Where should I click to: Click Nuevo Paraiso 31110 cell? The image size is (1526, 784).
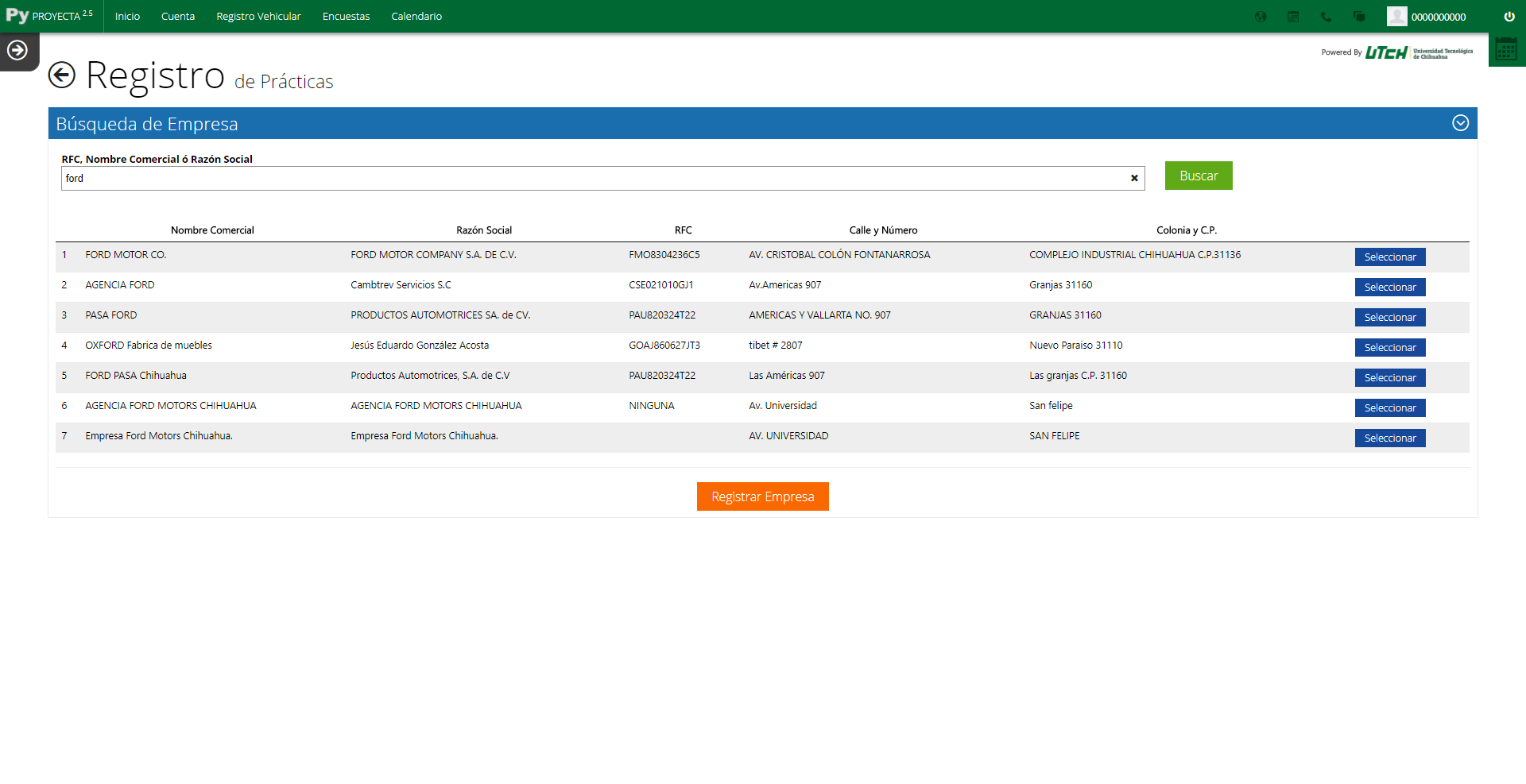pyautogui.click(x=1076, y=346)
